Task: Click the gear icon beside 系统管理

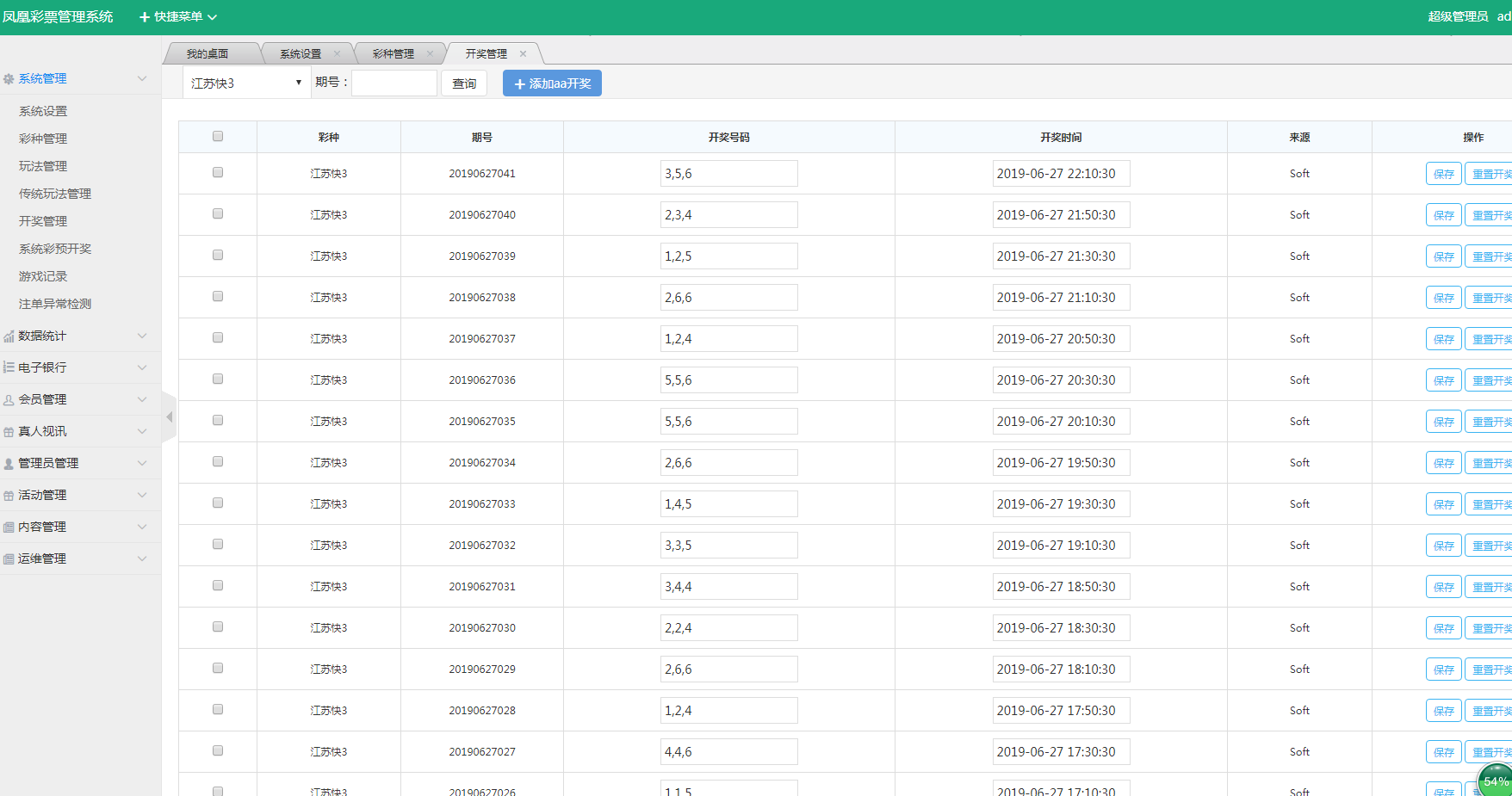Action: (x=9, y=79)
